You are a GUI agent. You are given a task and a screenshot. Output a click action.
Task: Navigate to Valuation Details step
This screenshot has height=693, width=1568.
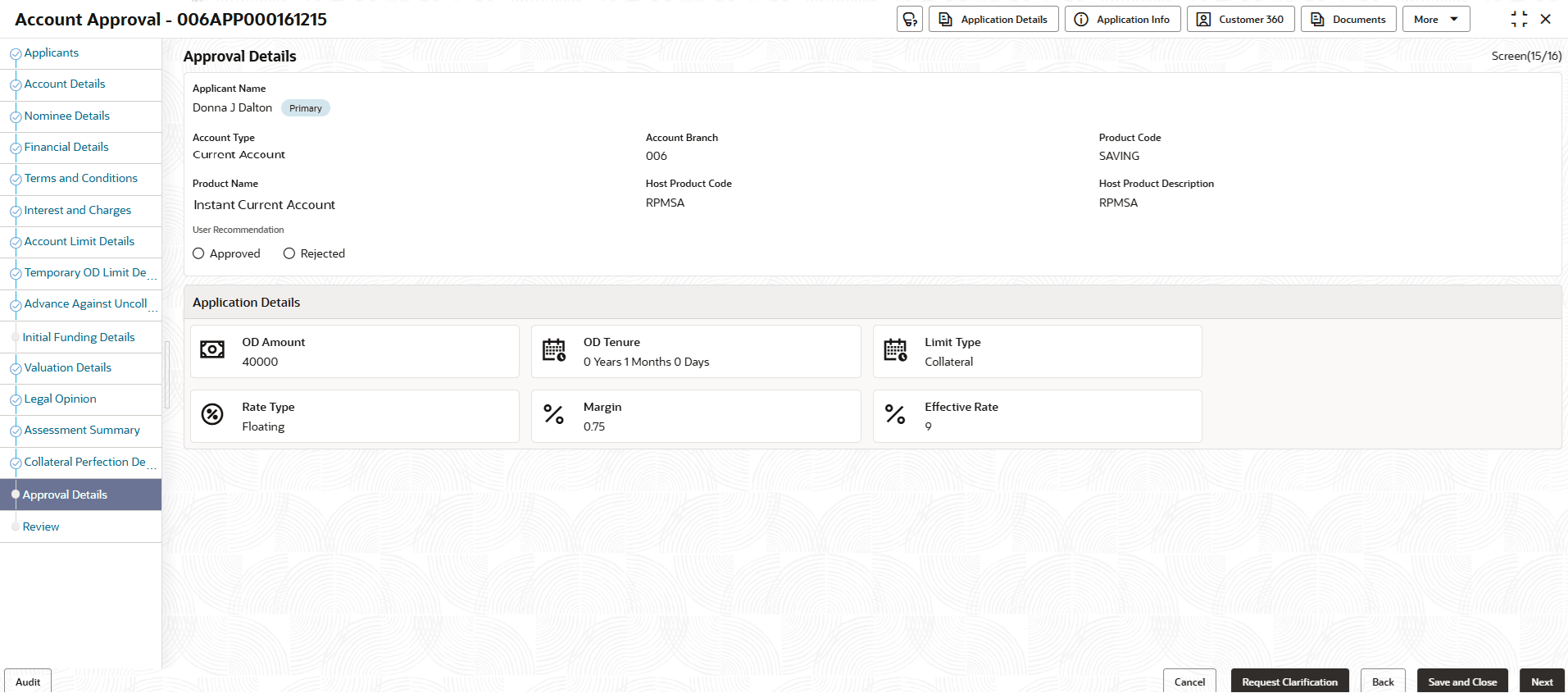(68, 367)
